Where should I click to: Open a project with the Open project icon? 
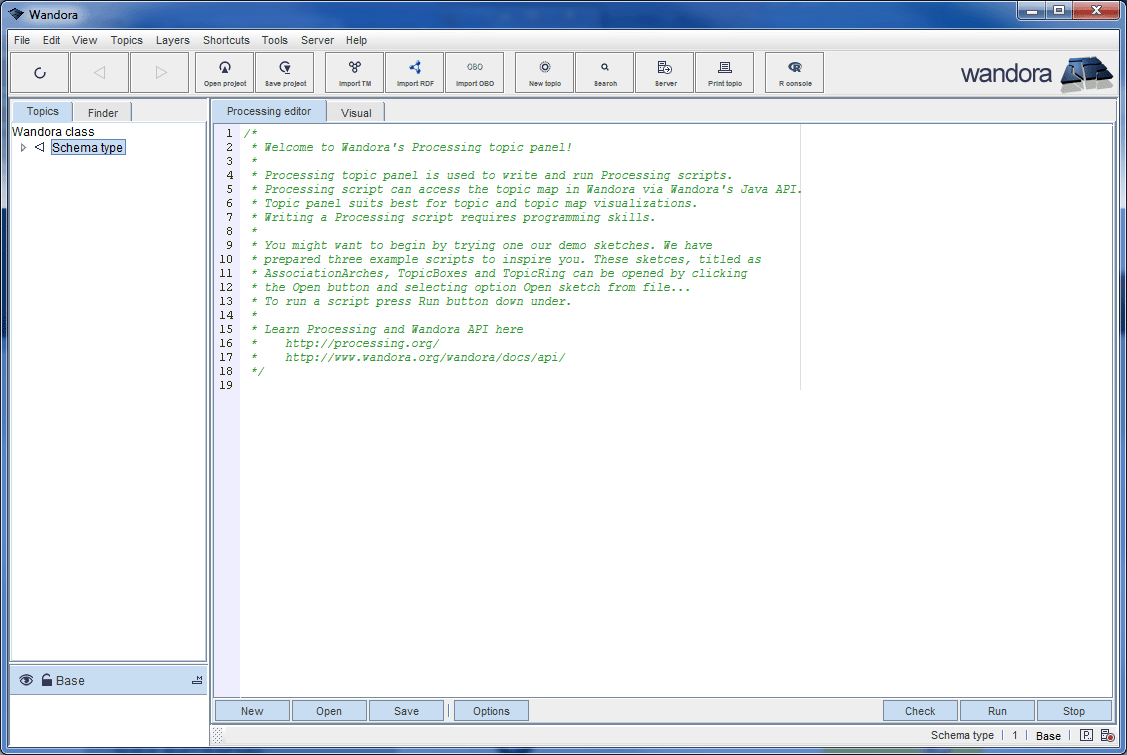(224, 71)
